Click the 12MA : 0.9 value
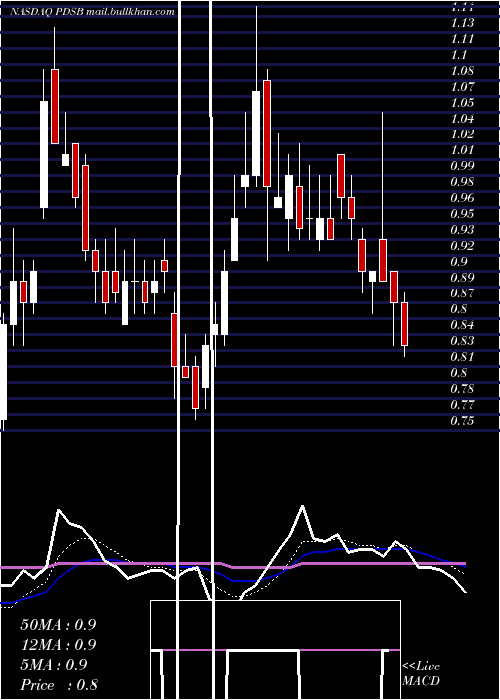500x700 pixels. click(58, 645)
